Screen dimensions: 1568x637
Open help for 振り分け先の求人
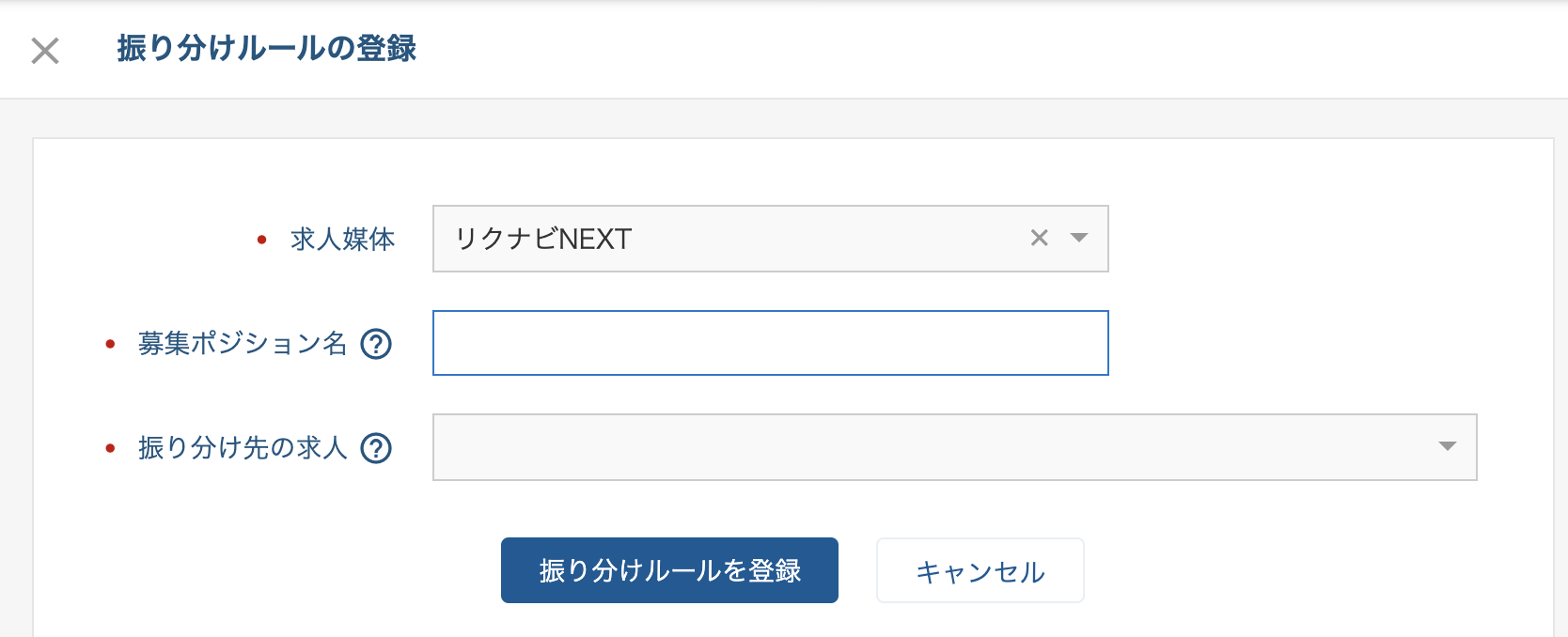coord(376,448)
